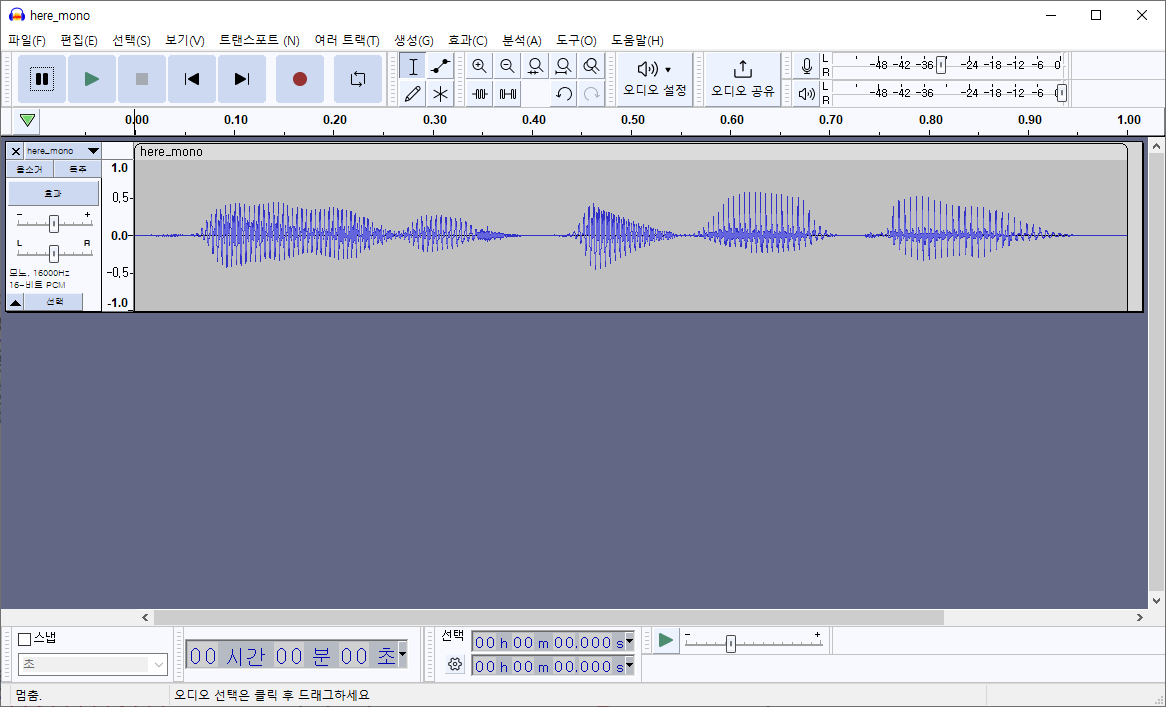Trim audio outside selection

[481, 94]
